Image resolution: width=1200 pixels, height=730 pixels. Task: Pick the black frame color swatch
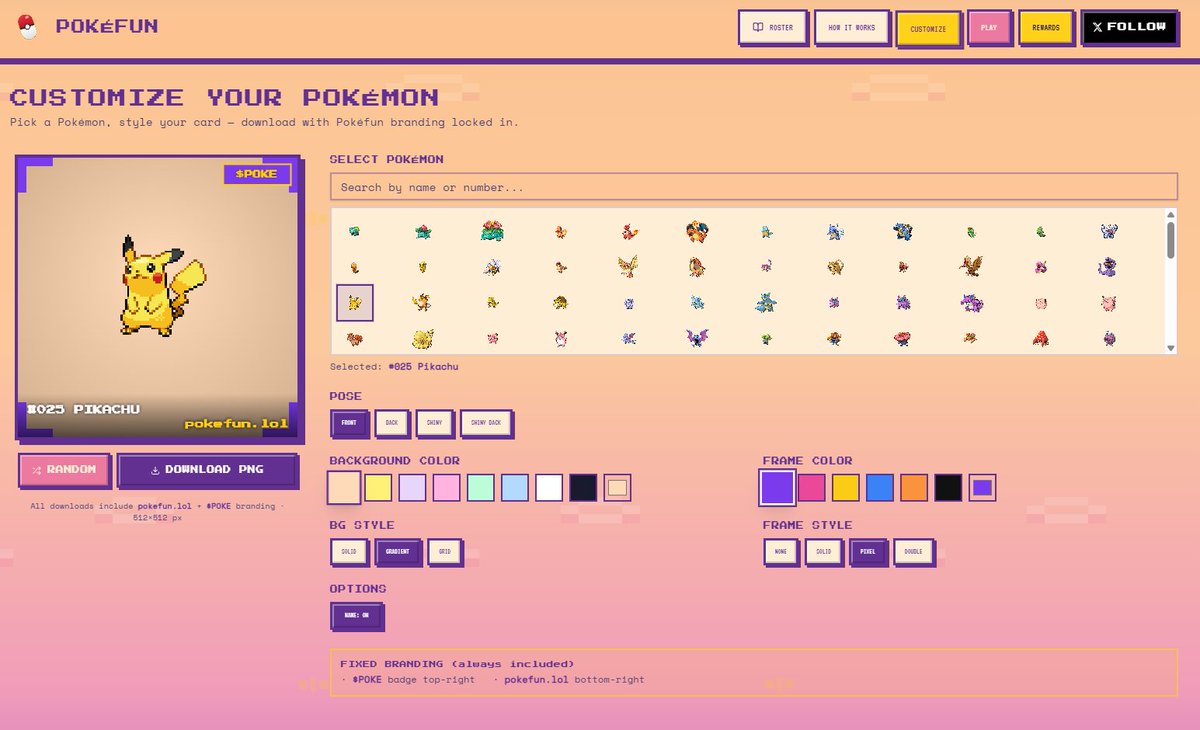(948, 488)
